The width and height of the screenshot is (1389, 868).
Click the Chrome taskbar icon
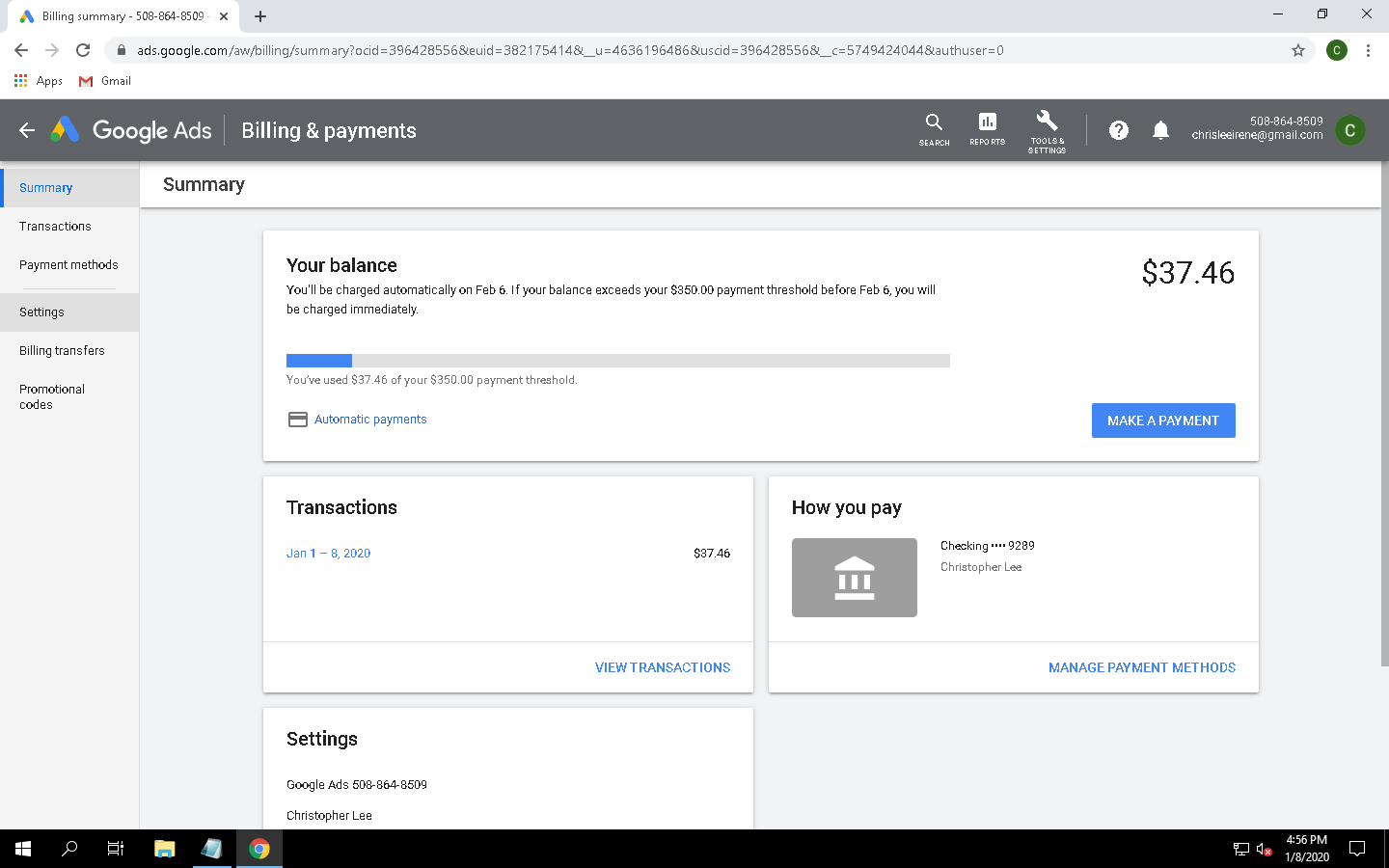click(x=259, y=849)
